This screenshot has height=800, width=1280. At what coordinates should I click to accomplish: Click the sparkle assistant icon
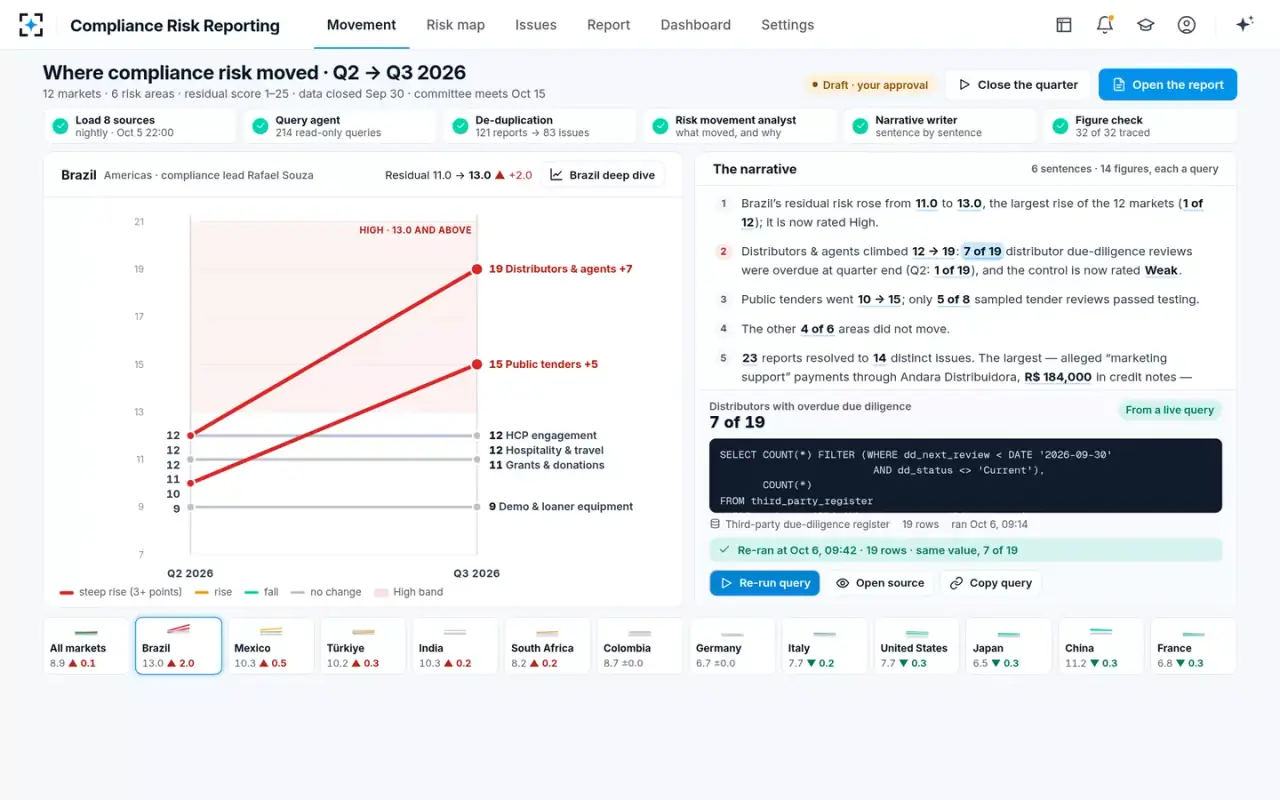point(1244,25)
